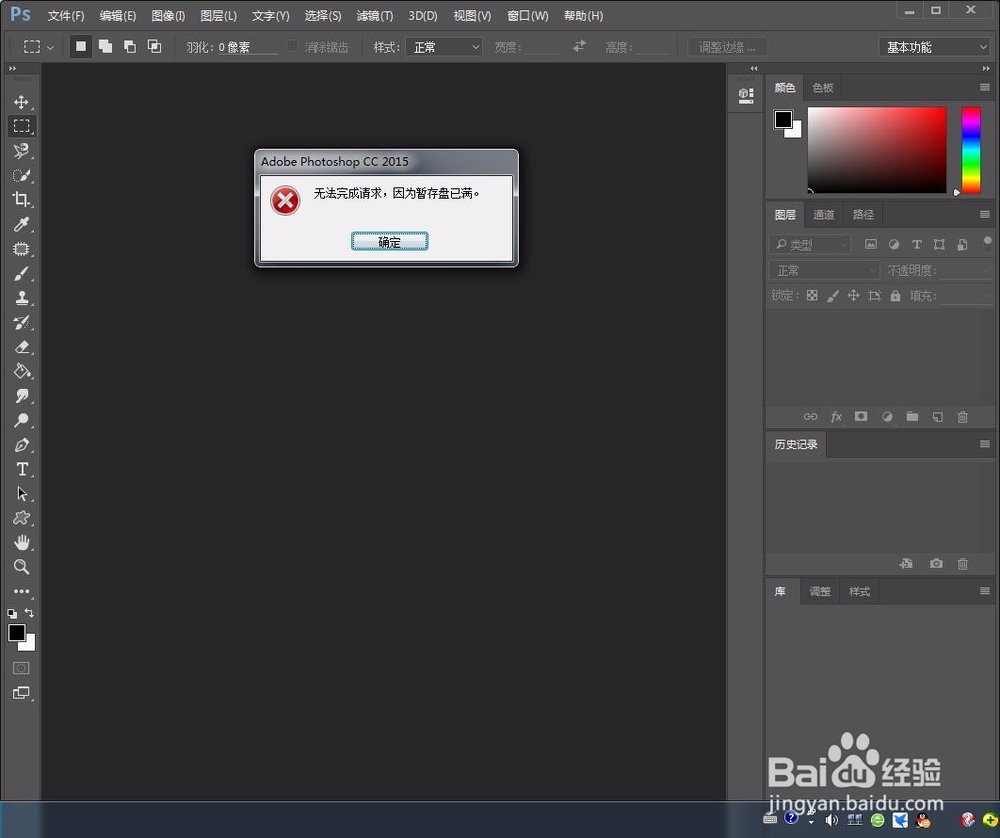This screenshot has height=838, width=1000.
Task: Open the 基本功能 workspace dropdown
Action: 934,47
